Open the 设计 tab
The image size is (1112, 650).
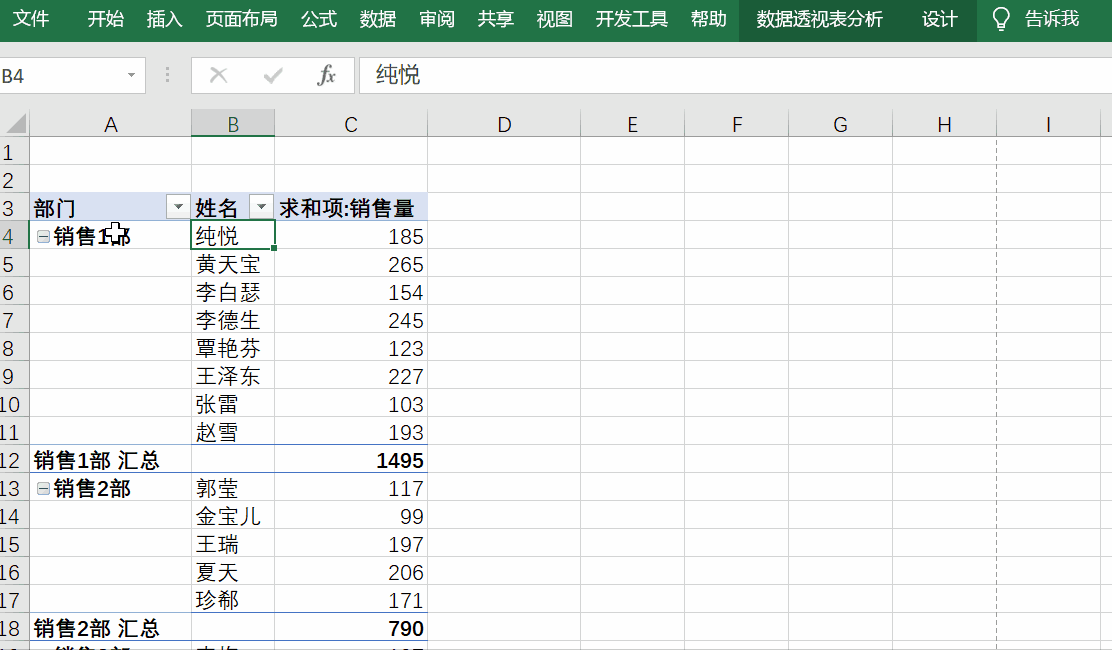939,19
